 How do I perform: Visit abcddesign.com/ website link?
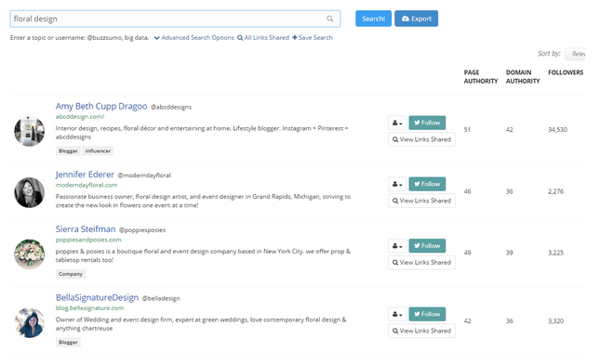(80, 117)
